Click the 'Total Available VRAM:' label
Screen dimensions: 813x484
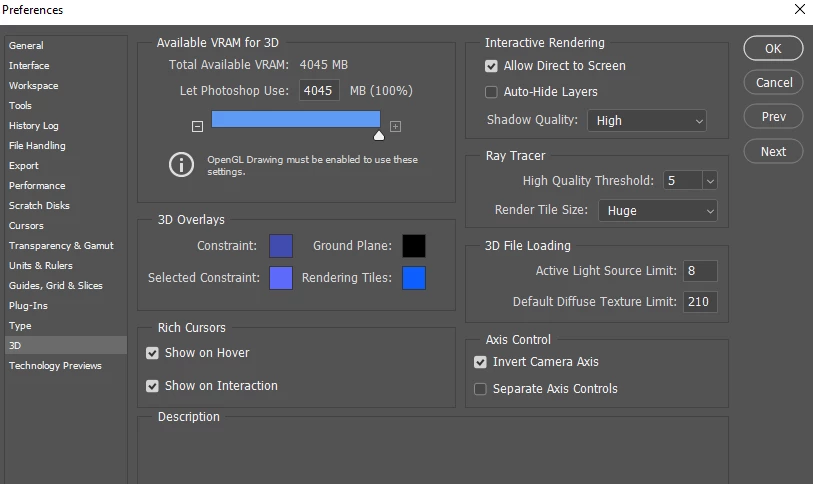coord(229,65)
